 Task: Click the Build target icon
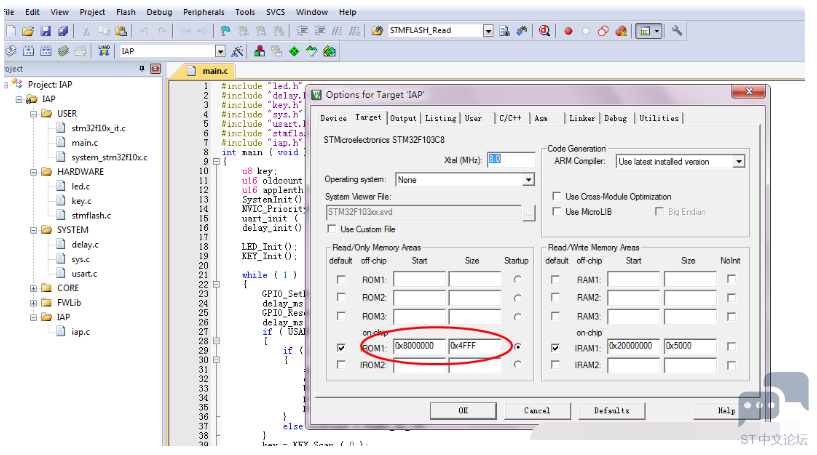[29, 51]
